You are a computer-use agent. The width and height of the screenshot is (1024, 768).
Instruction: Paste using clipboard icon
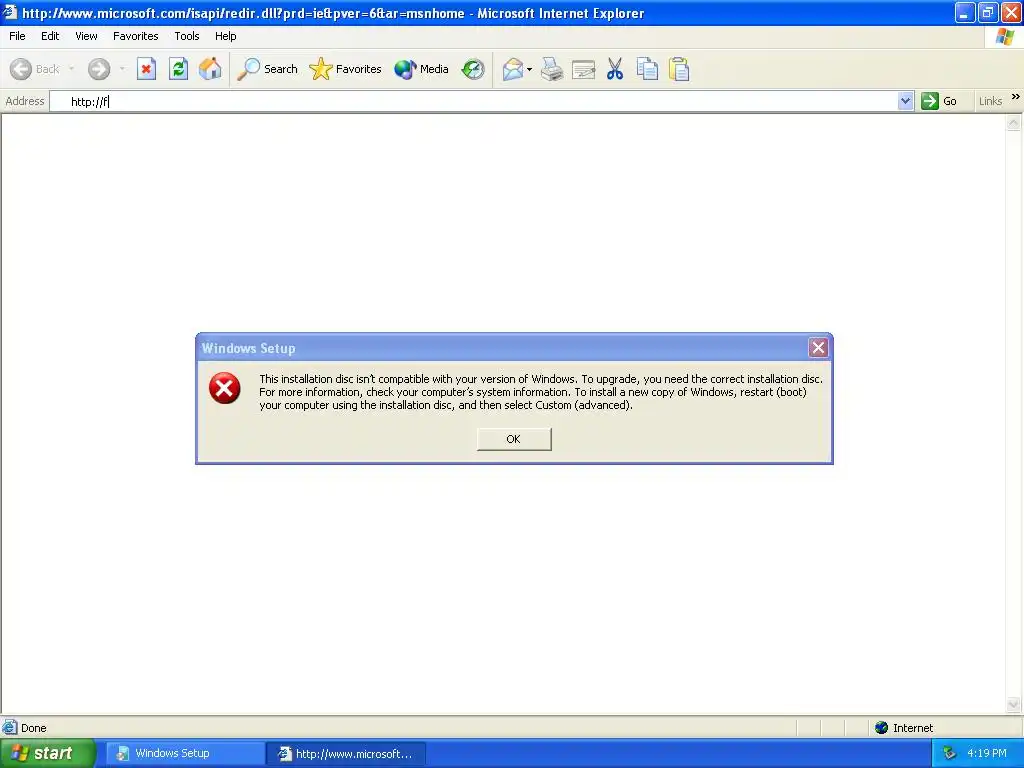tap(679, 69)
